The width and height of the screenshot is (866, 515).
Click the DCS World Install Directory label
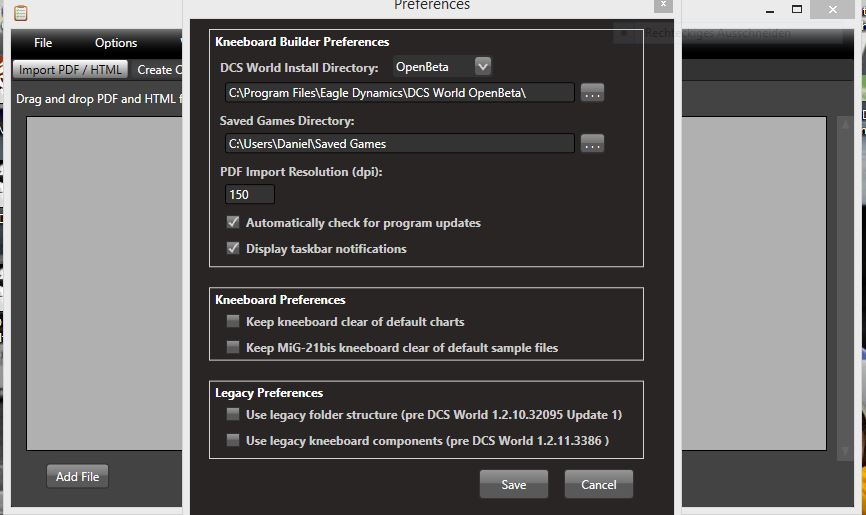tap(299, 68)
